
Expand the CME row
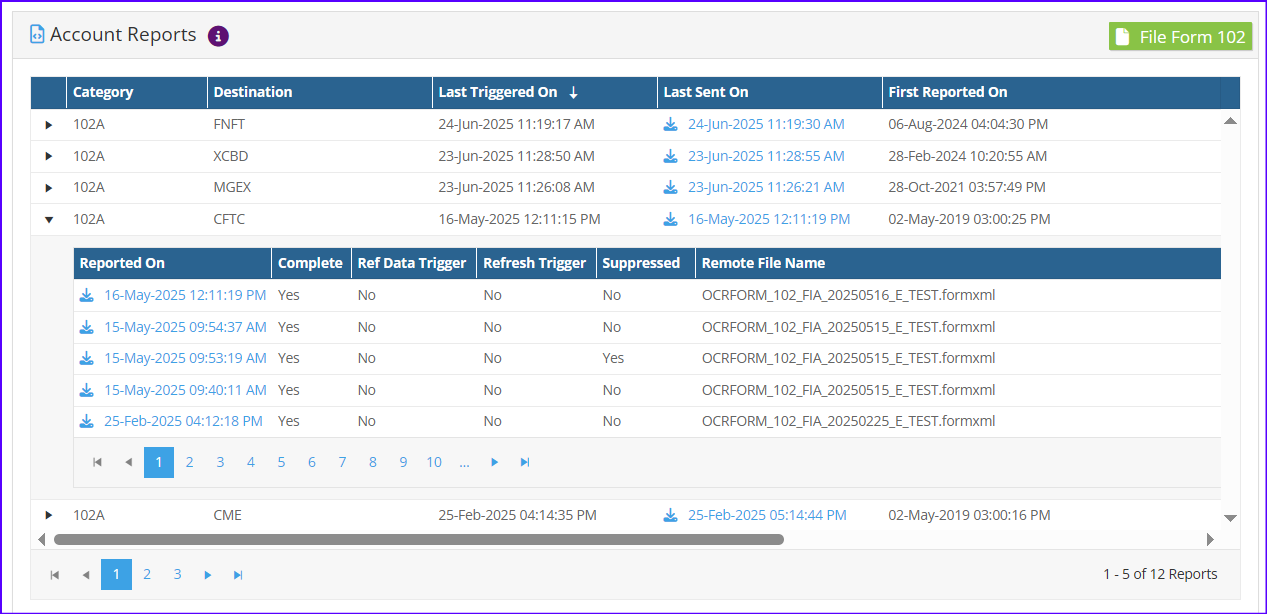pos(48,516)
